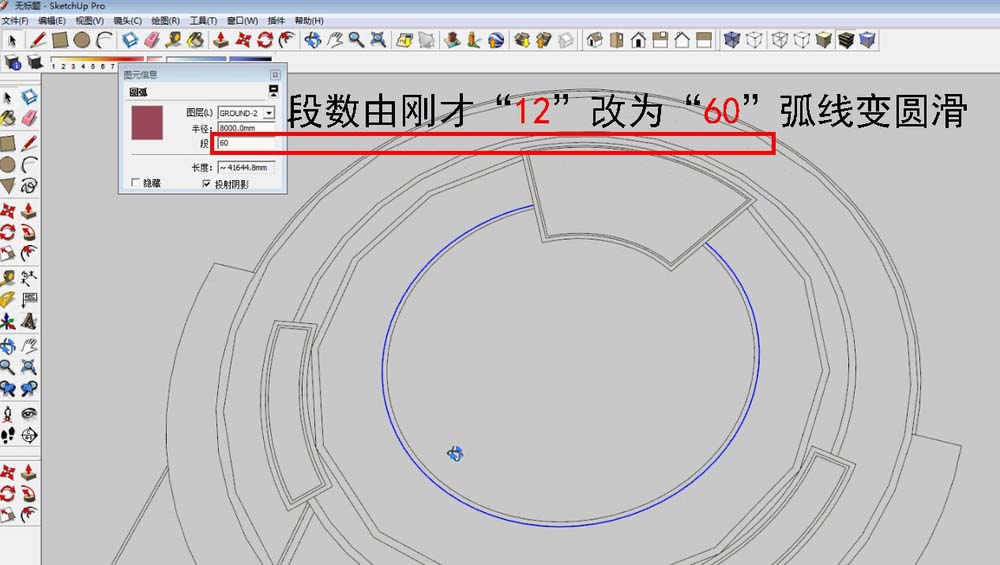Image resolution: width=1000 pixels, height=565 pixels.
Task: Click the 半径 radius field 8000.0mm
Action: 246,128
